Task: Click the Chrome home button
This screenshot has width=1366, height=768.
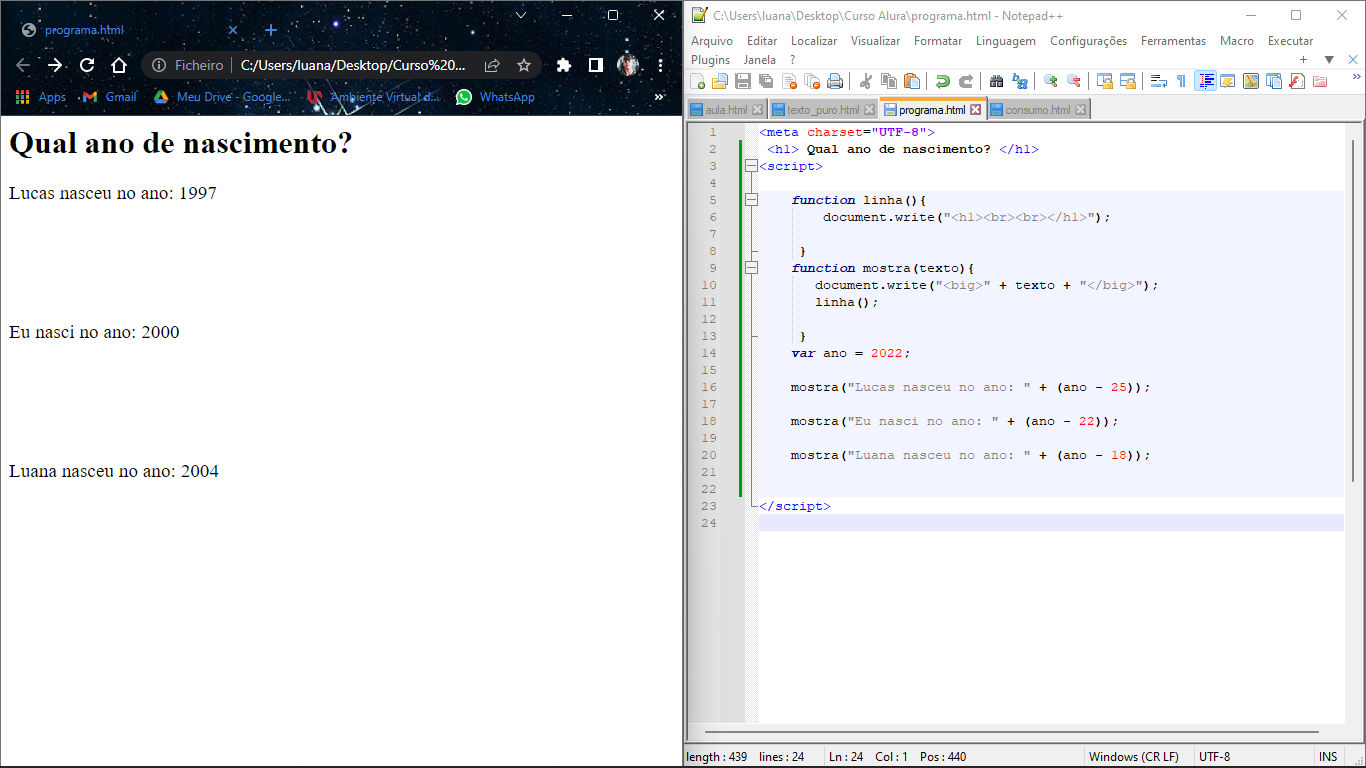Action: coord(119,65)
